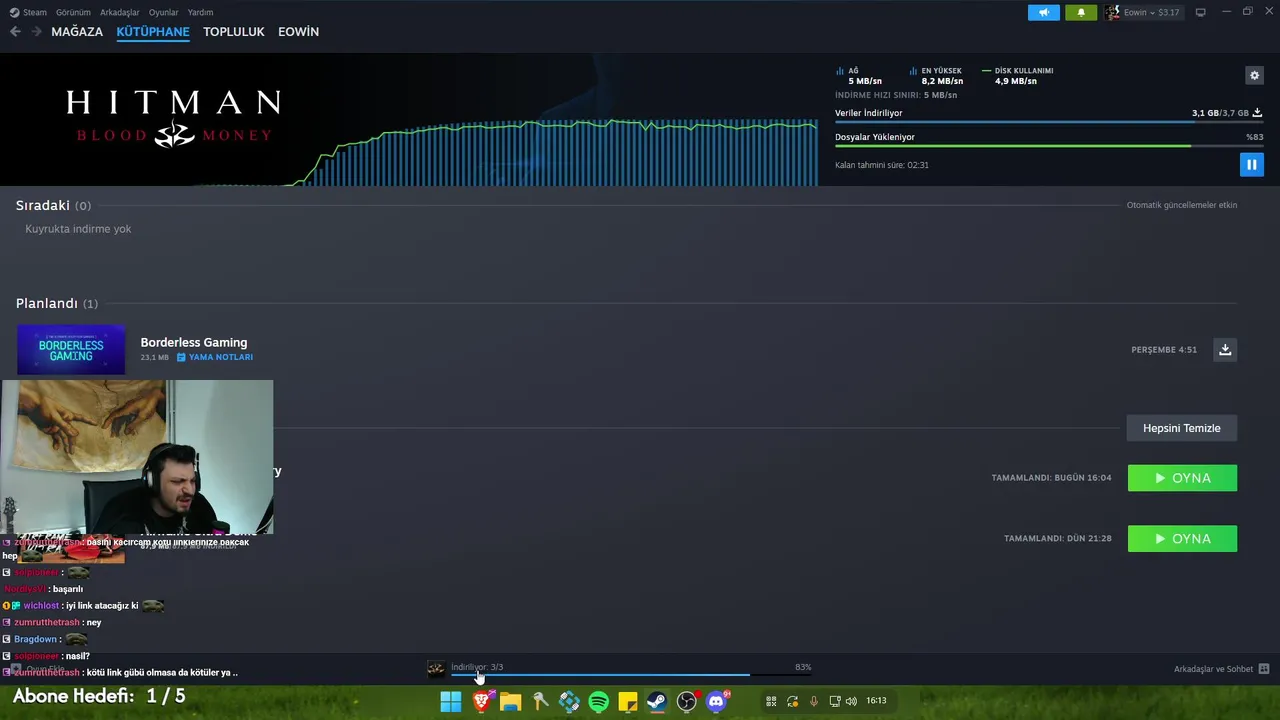Click the Borderless Gaming thumbnail
Screen dimensions: 1280x720
pyautogui.click(x=71, y=350)
